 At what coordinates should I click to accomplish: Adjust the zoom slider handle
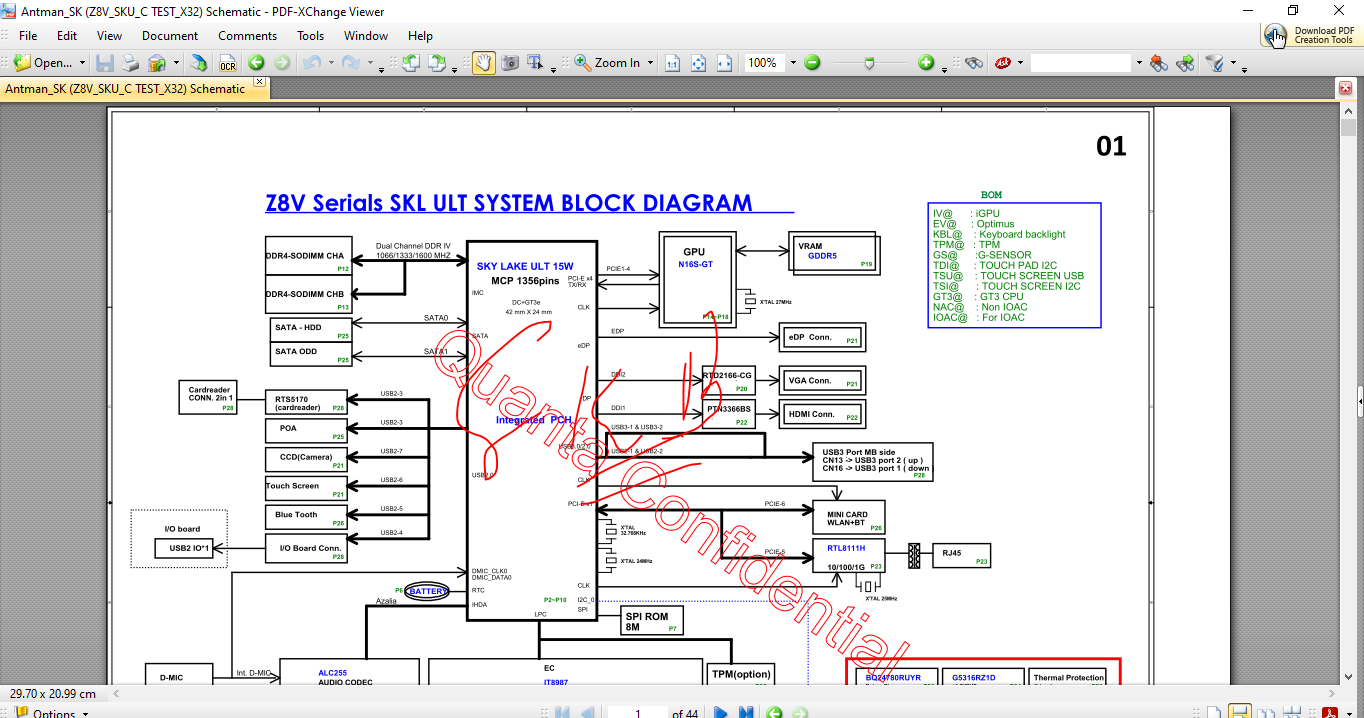(869, 63)
